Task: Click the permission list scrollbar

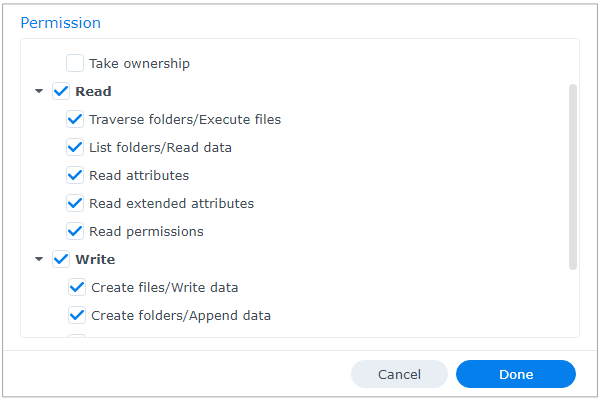Action: pyautogui.click(x=573, y=176)
